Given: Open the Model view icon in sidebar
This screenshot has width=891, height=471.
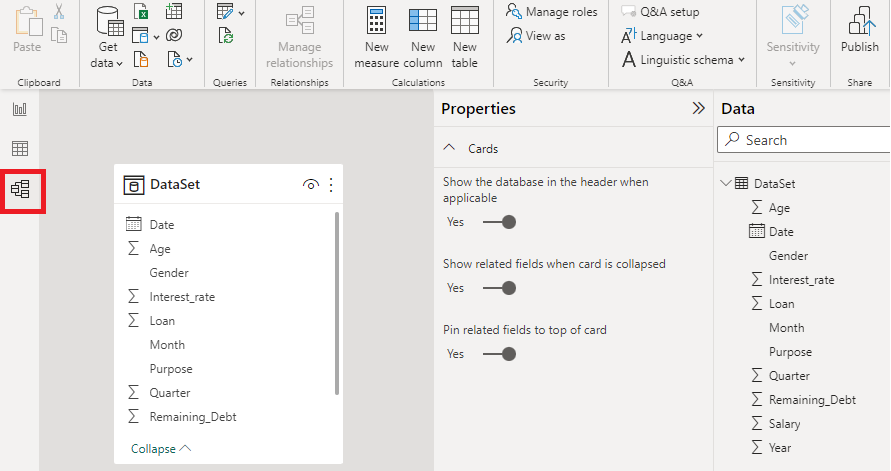Looking at the screenshot, I should (x=20, y=188).
